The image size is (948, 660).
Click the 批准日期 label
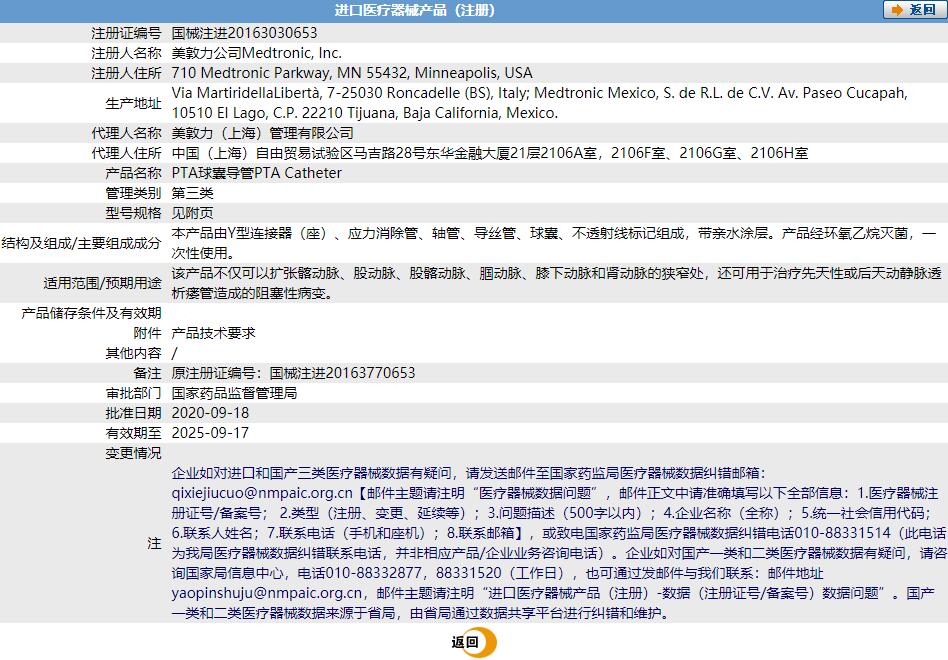[x=134, y=413]
